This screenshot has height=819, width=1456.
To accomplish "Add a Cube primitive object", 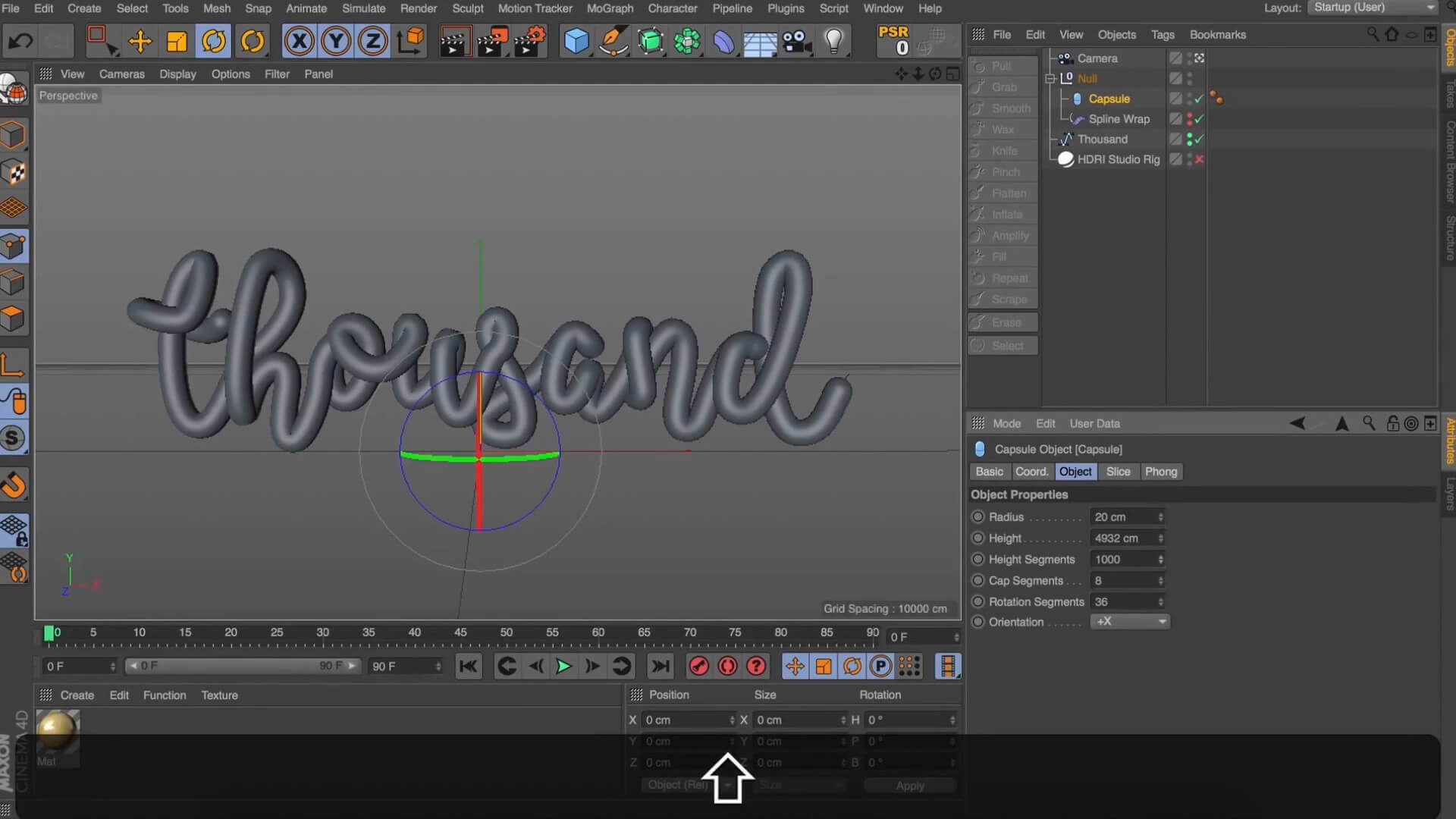I will point(576,41).
